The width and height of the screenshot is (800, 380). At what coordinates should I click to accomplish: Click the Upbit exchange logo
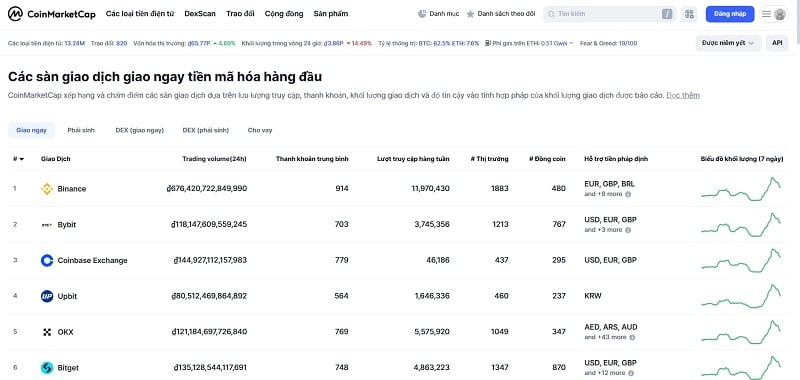point(47,296)
